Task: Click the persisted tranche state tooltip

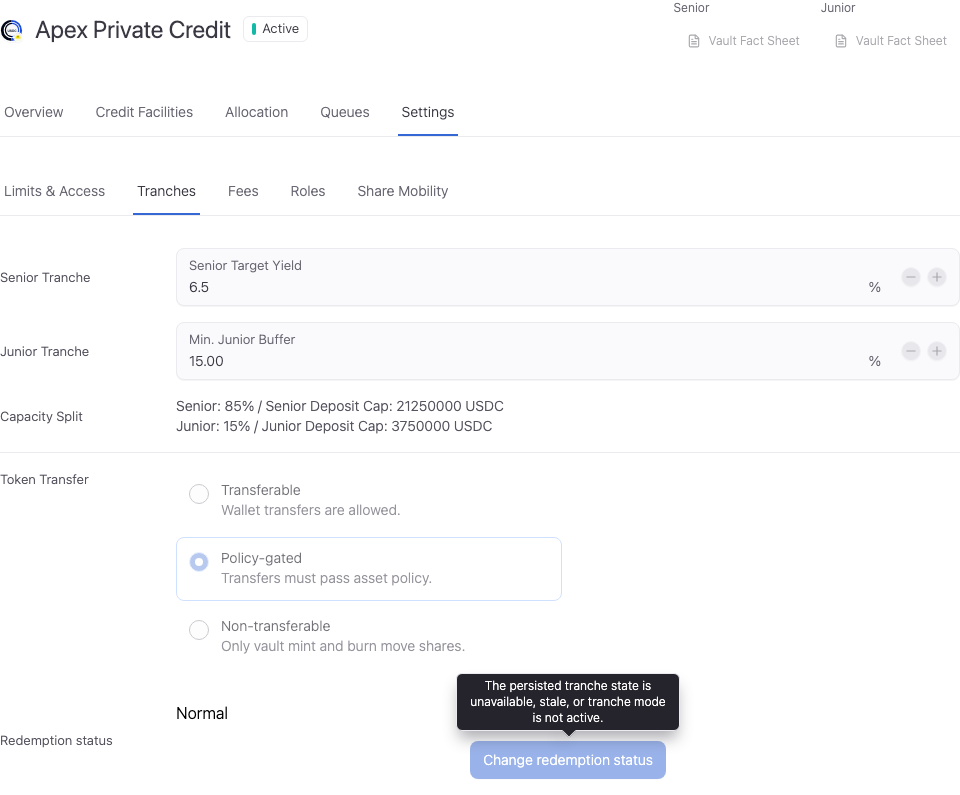Action: point(568,702)
